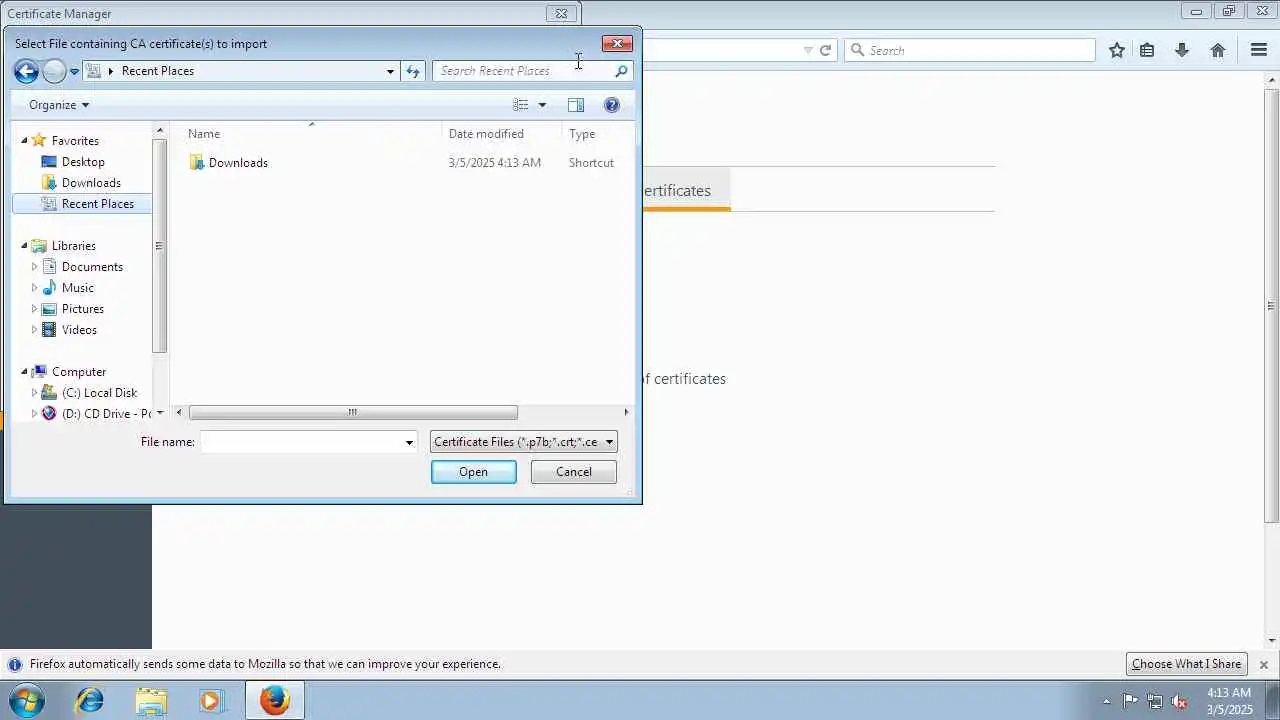Click the volume tray icon
The height and width of the screenshot is (720, 1280).
[1180, 701]
